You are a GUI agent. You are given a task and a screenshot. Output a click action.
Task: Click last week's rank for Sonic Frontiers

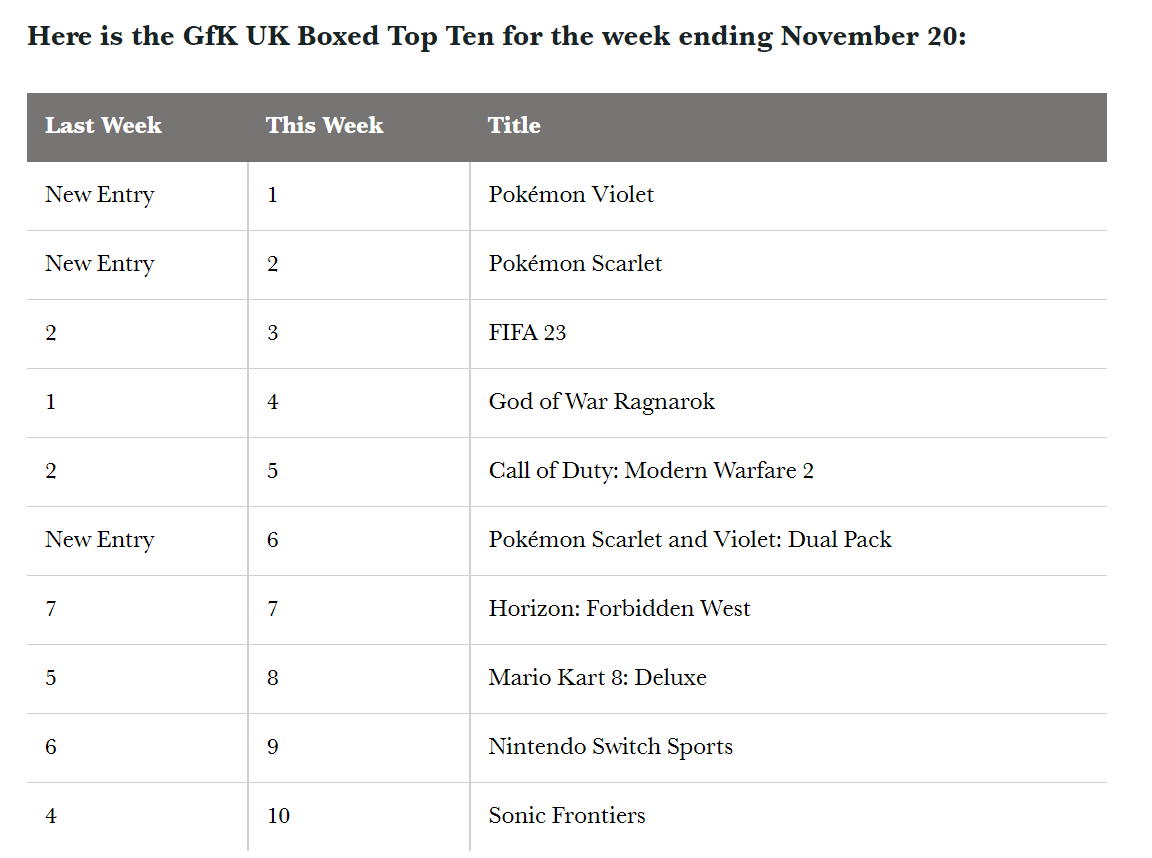[x=51, y=816]
